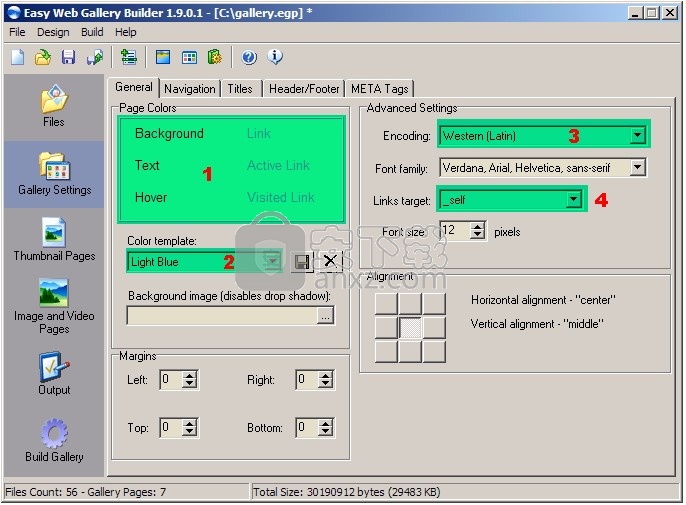Pick the Background page color

pos(169,133)
